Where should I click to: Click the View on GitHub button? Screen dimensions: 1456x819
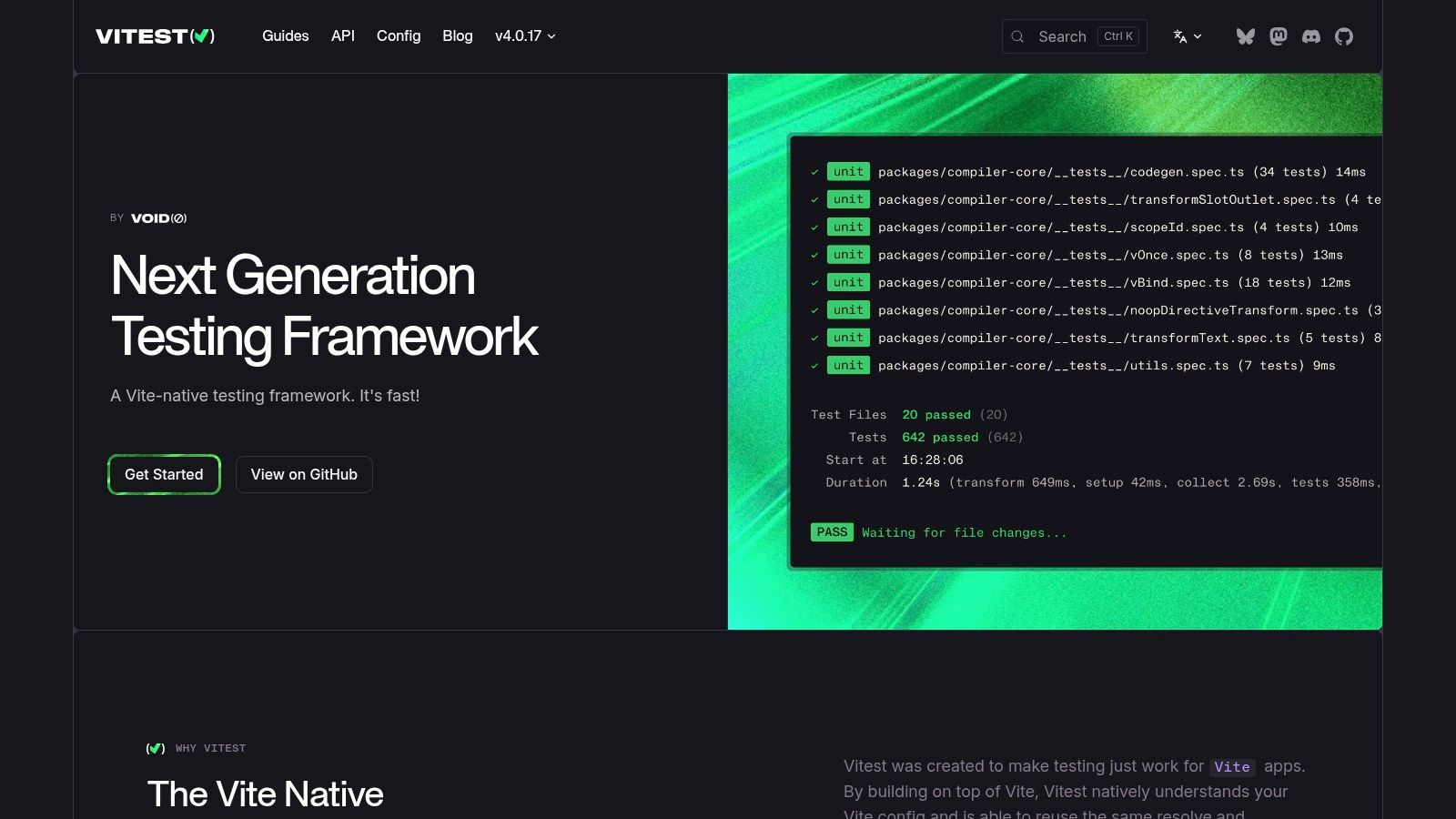click(304, 474)
